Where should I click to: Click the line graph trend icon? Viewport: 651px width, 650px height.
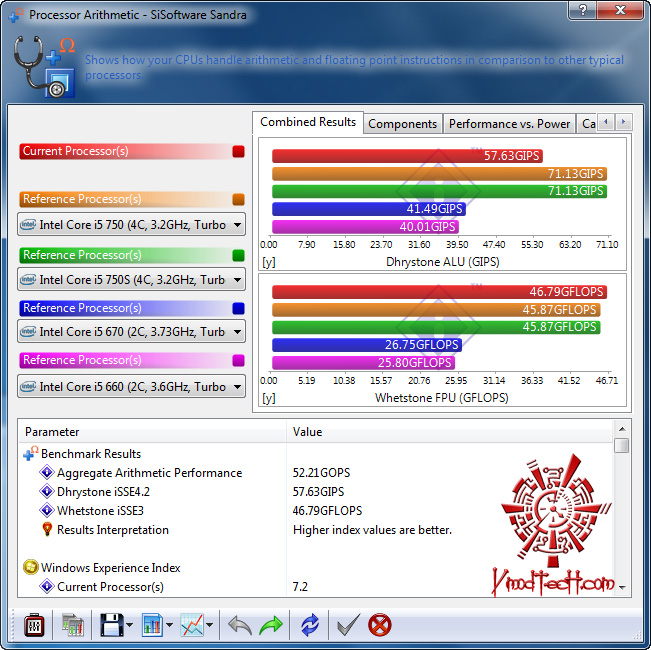(x=192, y=625)
